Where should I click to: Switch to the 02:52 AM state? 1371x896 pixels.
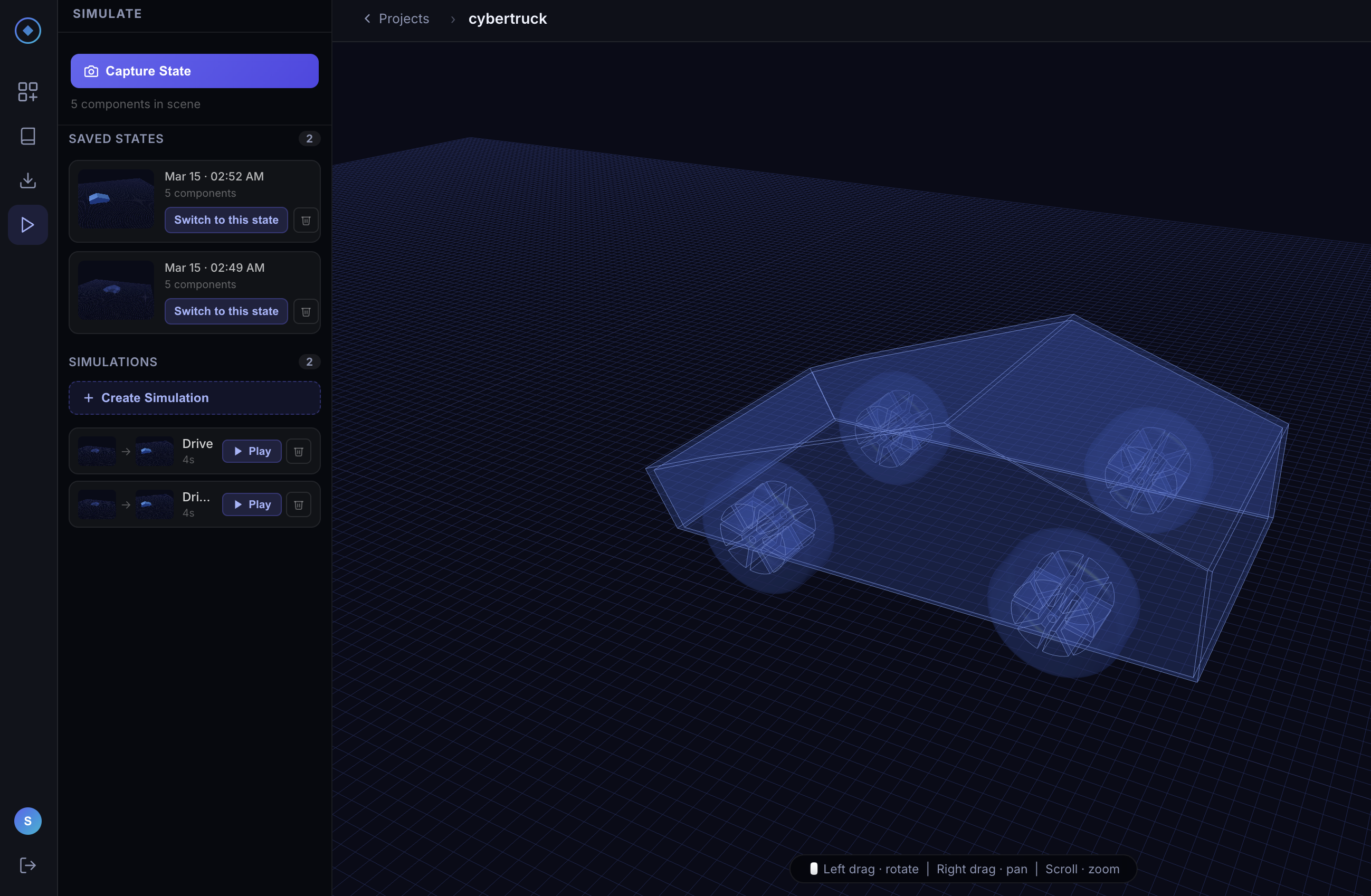click(x=226, y=220)
